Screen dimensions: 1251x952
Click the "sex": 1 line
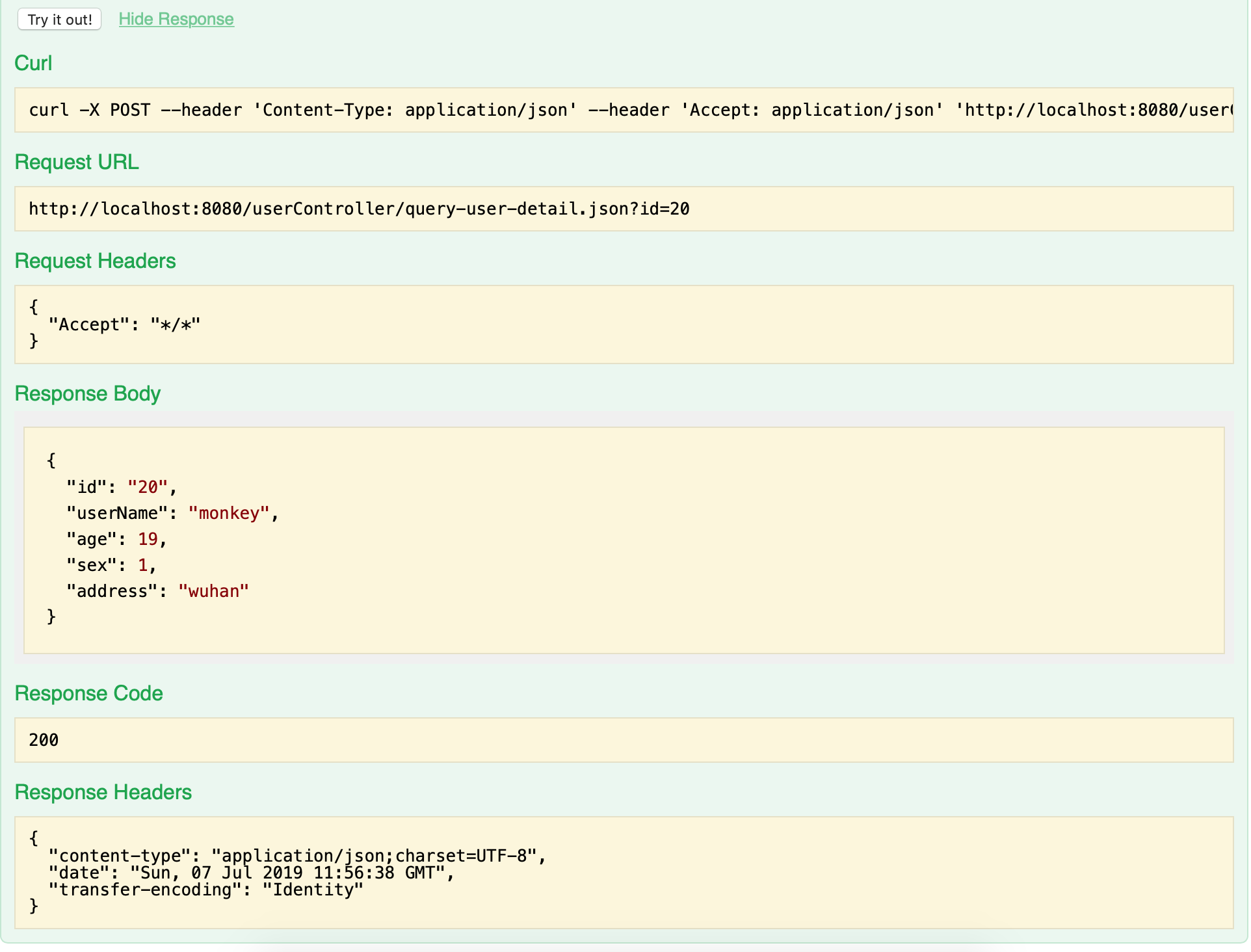[111, 565]
